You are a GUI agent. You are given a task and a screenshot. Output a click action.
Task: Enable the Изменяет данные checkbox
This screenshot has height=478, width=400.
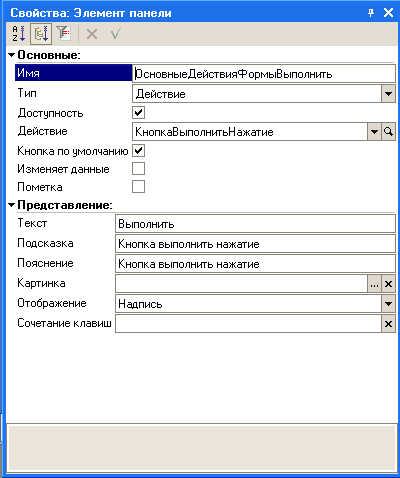point(138,169)
